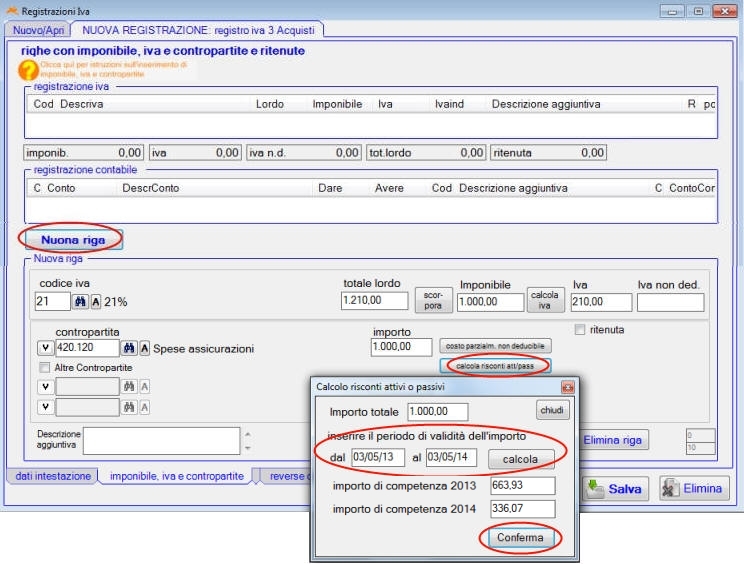Click the orange instructions help text
Image resolution: width=744 pixels, height=564 pixels.
pyautogui.click(x=114, y=69)
